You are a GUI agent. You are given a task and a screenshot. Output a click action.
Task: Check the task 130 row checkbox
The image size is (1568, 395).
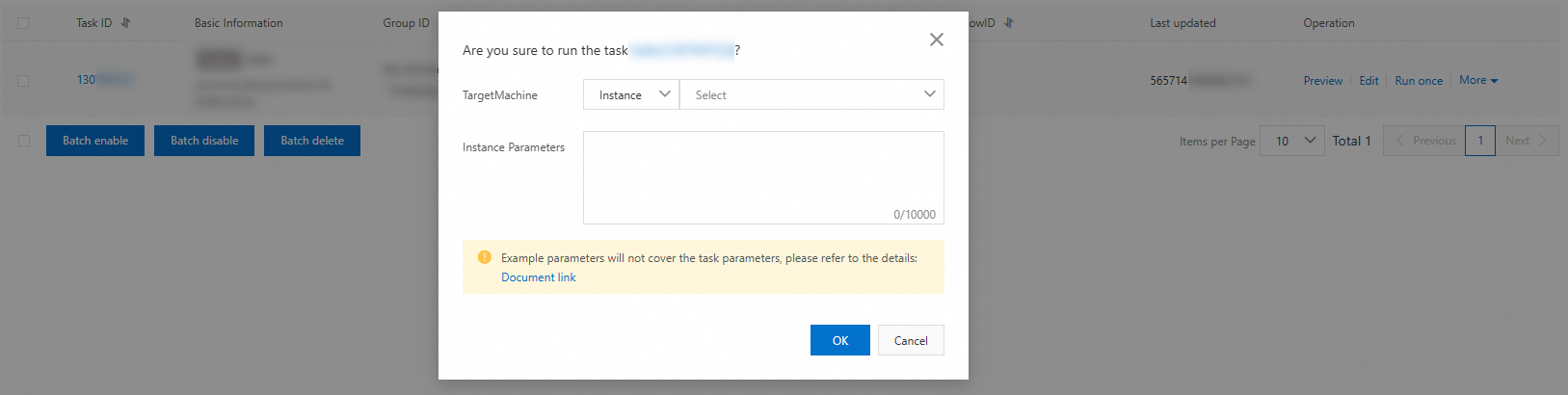coord(23,81)
